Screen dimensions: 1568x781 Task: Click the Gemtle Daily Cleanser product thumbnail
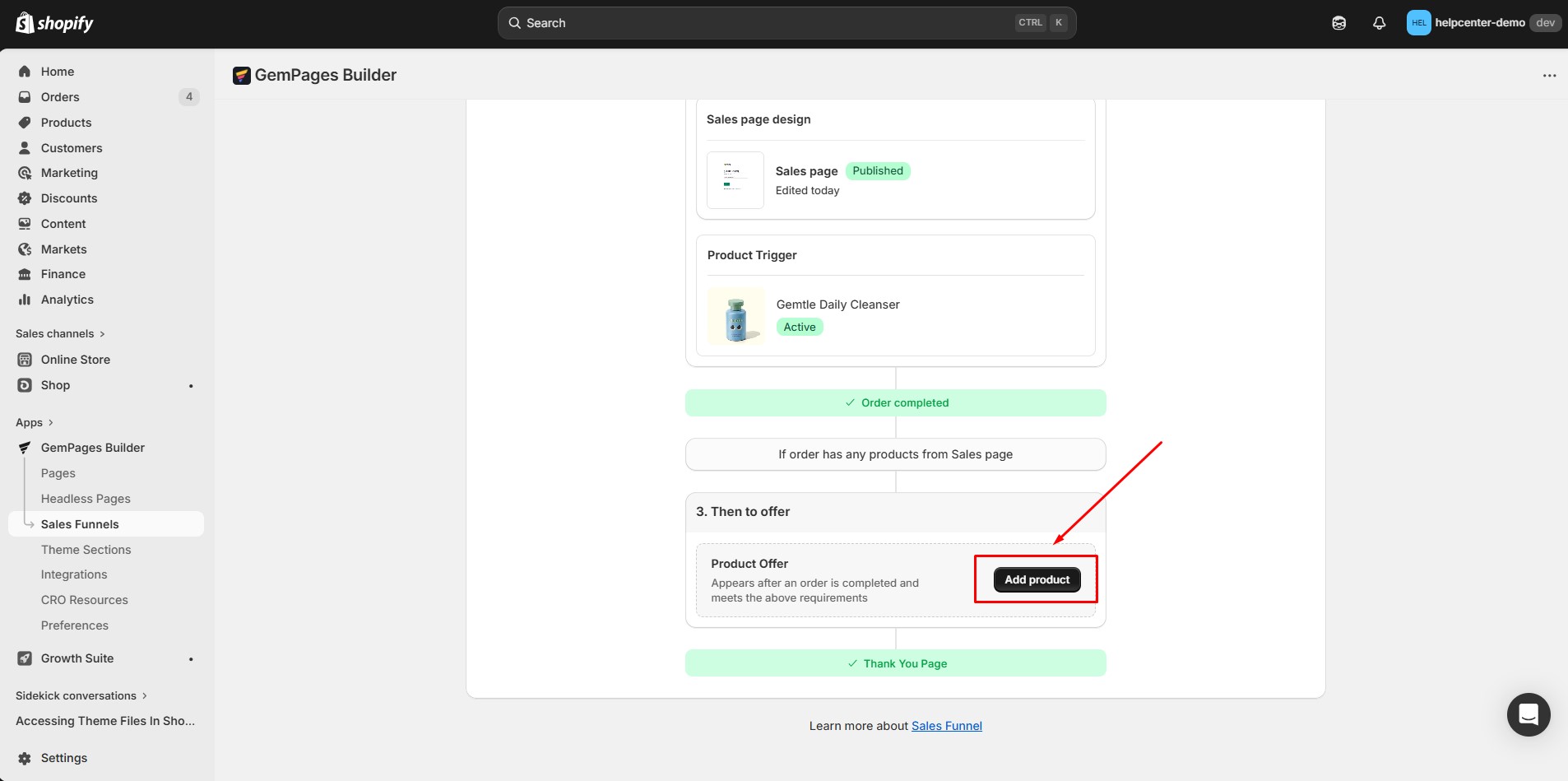tap(736, 316)
